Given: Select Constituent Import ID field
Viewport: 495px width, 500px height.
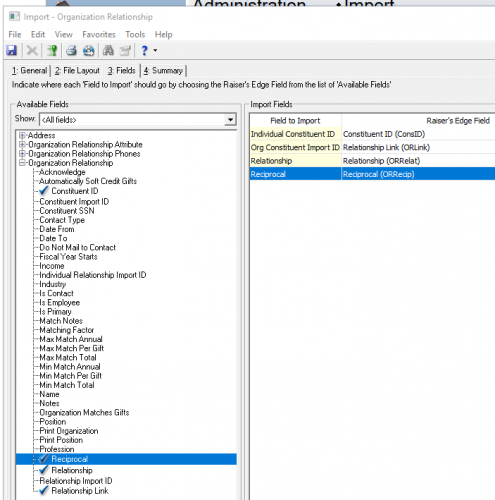Looking at the screenshot, I should [74, 202].
